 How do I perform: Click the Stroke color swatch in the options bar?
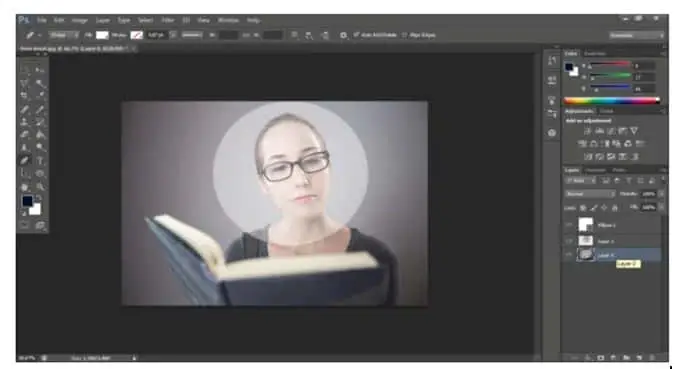(x=136, y=35)
